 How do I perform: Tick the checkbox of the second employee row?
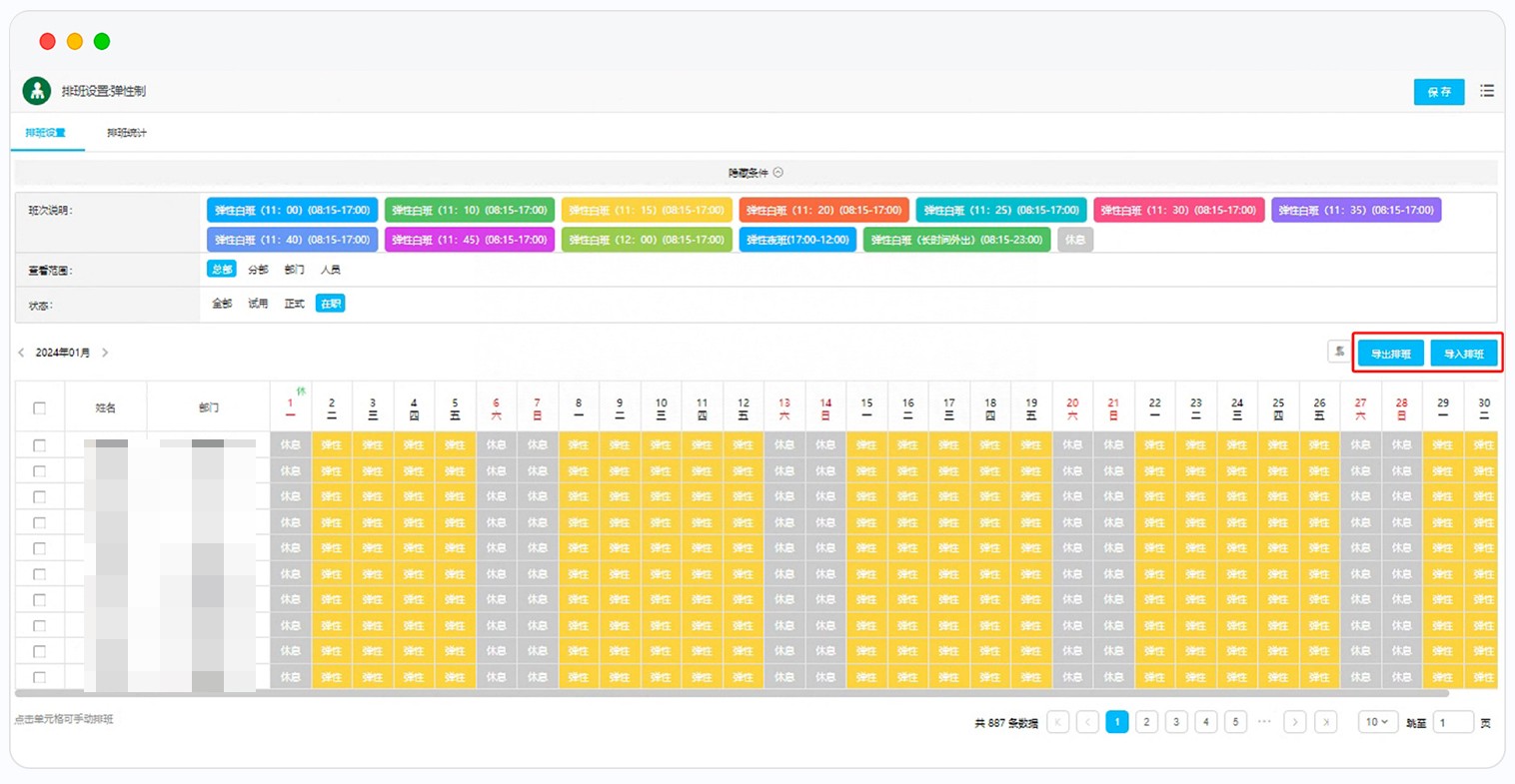coord(40,471)
